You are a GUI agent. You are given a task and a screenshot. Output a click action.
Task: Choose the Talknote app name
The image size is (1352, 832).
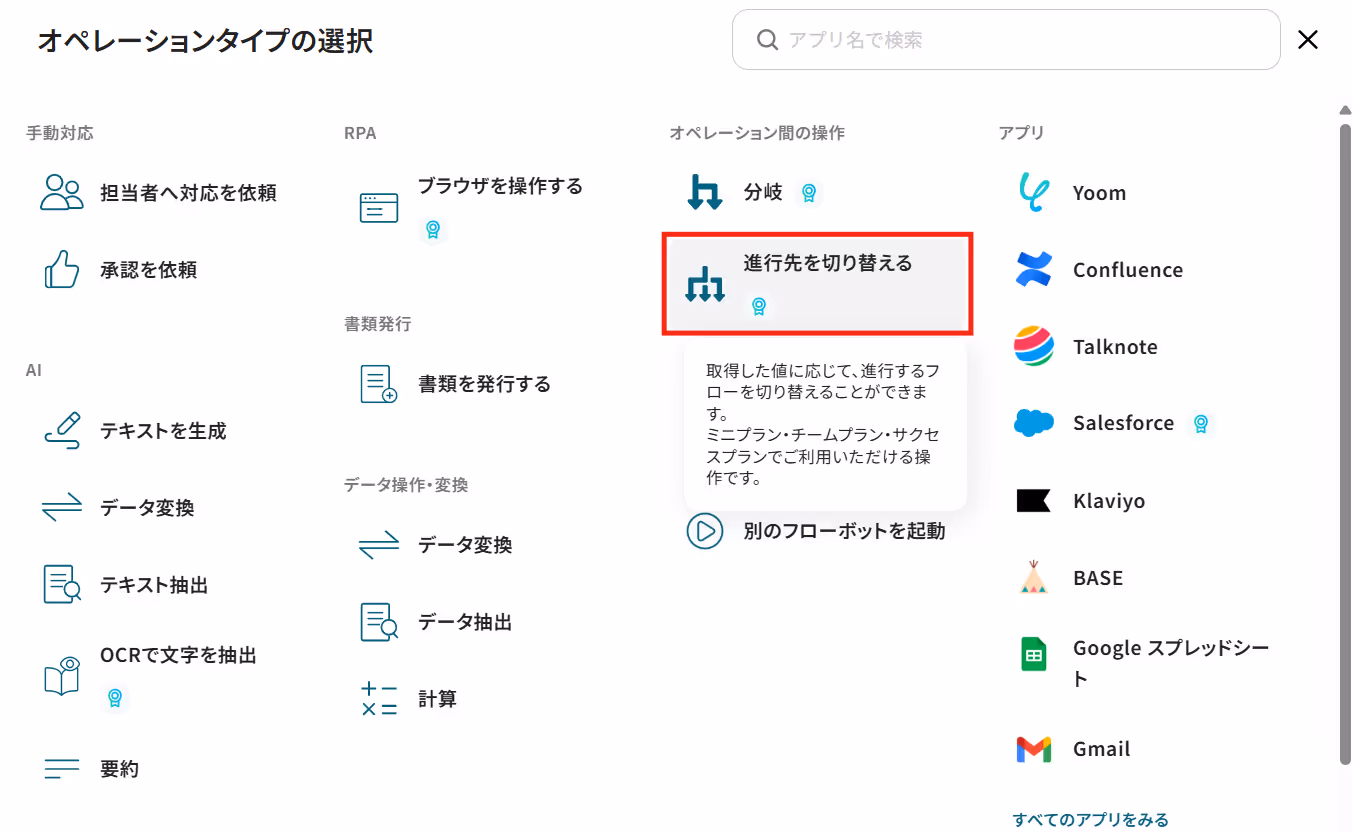(x=1115, y=347)
